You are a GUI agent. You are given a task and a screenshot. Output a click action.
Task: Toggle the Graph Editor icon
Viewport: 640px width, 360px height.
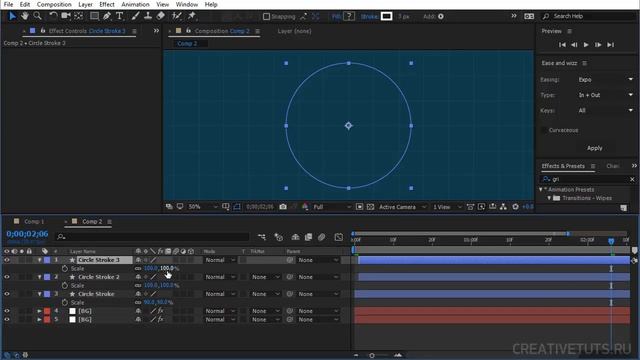[x=338, y=237]
